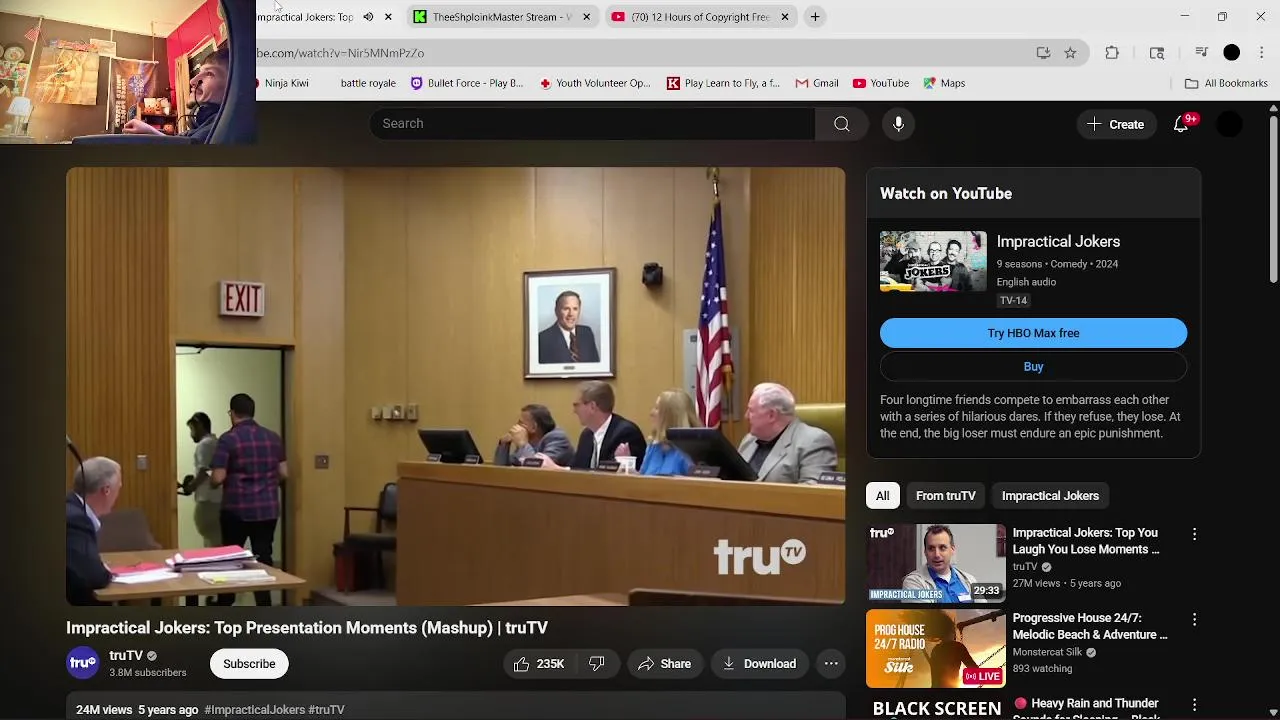
Task: Minimize the browser window
Action: pyautogui.click(x=1185, y=17)
